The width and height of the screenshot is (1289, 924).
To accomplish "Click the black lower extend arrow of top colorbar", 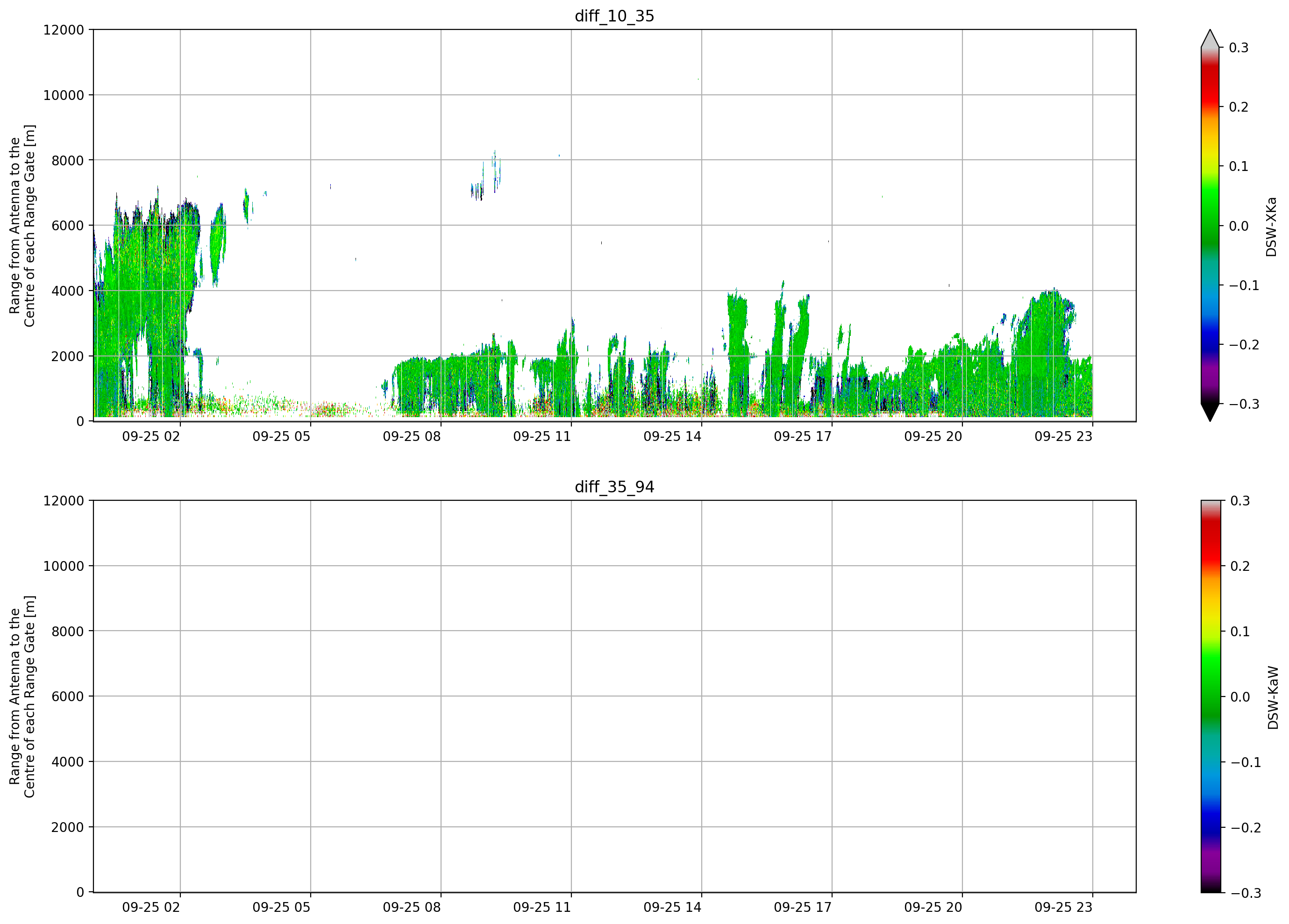I will click(x=1210, y=412).
